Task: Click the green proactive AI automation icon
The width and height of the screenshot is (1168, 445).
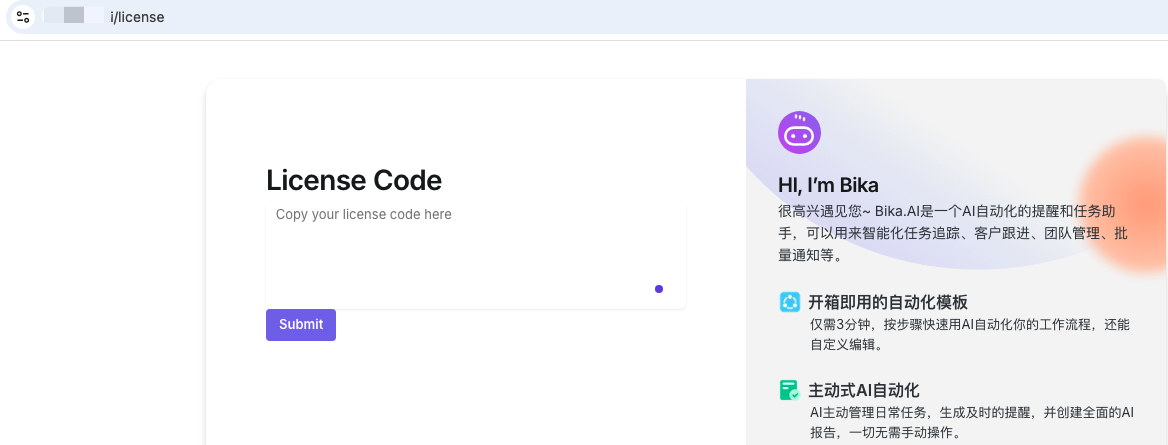Action: (x=790, y=390)
